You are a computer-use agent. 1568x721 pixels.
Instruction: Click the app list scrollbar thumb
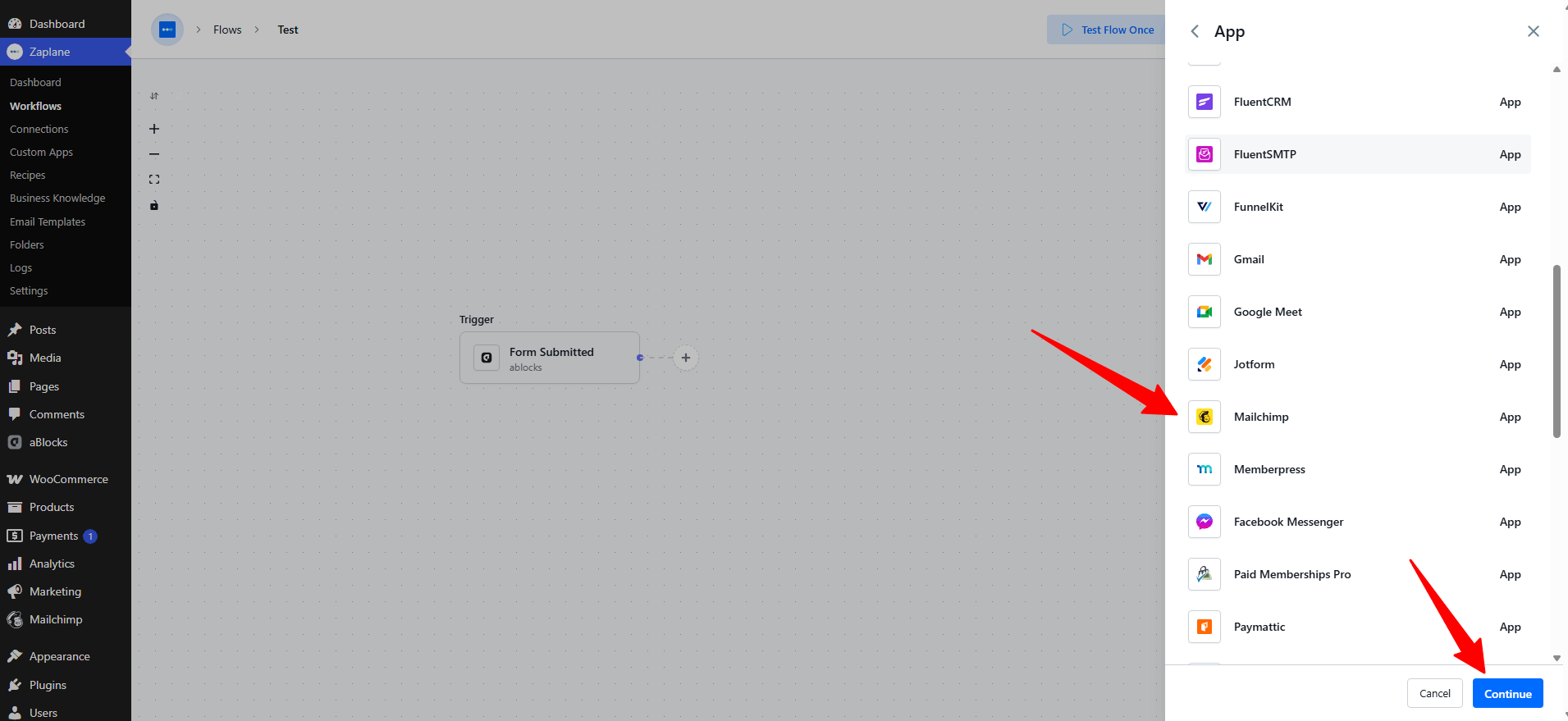(x=1557, y=351)
